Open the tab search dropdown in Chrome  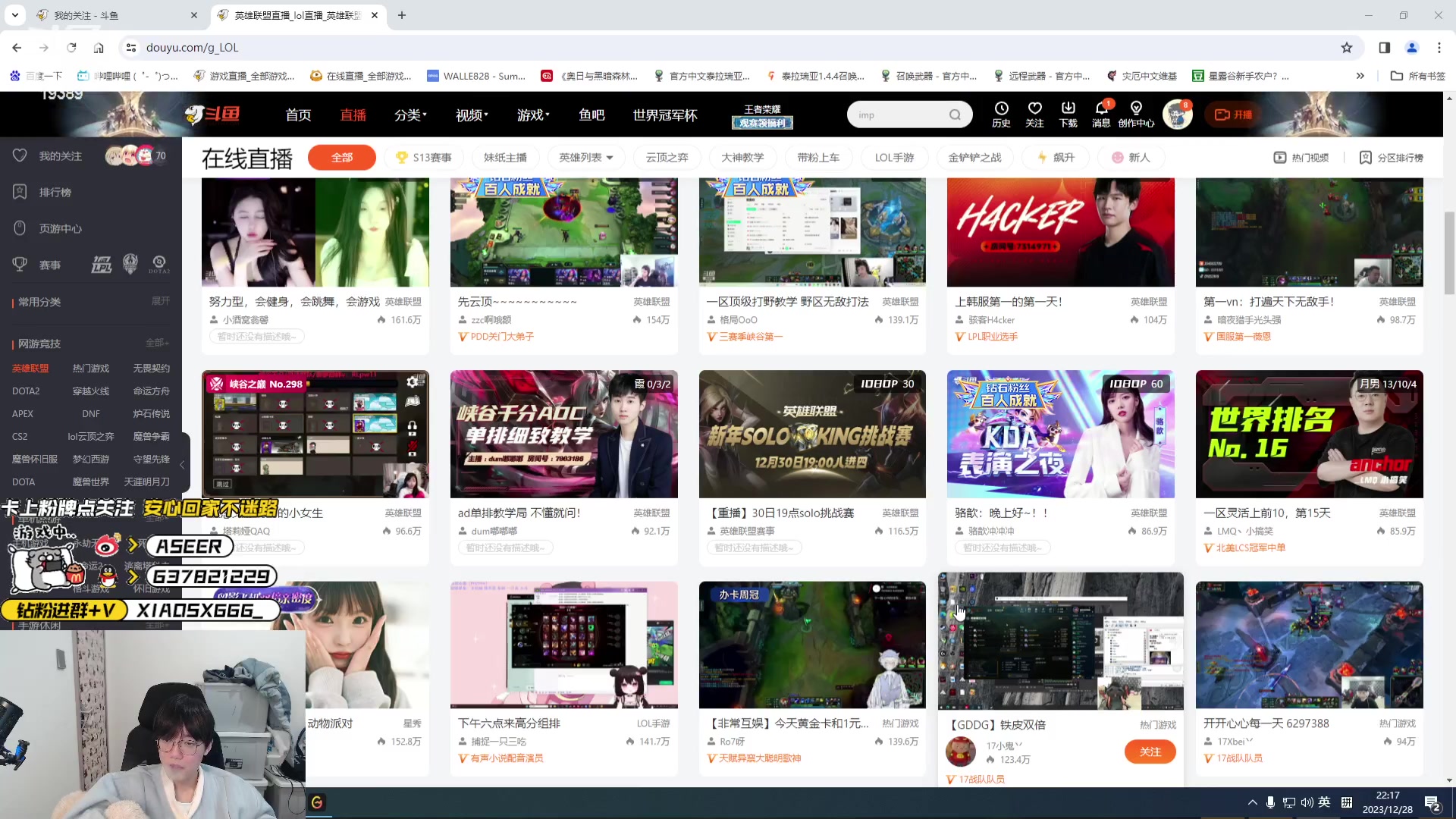coord(14,15)
